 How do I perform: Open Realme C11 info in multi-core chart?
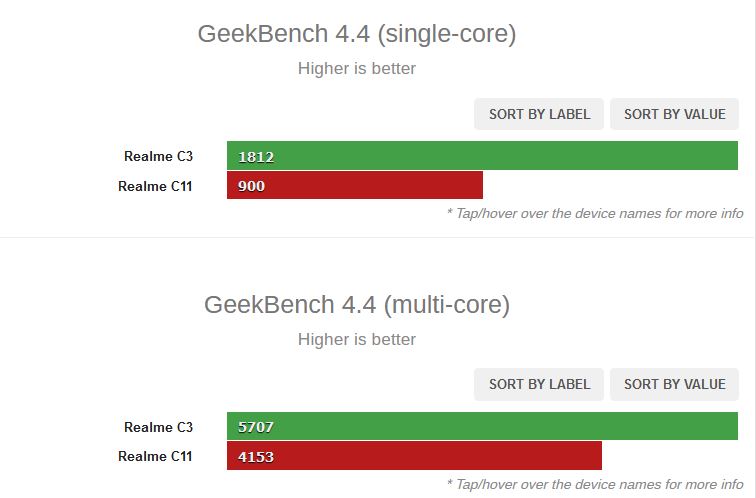(155, 456)
